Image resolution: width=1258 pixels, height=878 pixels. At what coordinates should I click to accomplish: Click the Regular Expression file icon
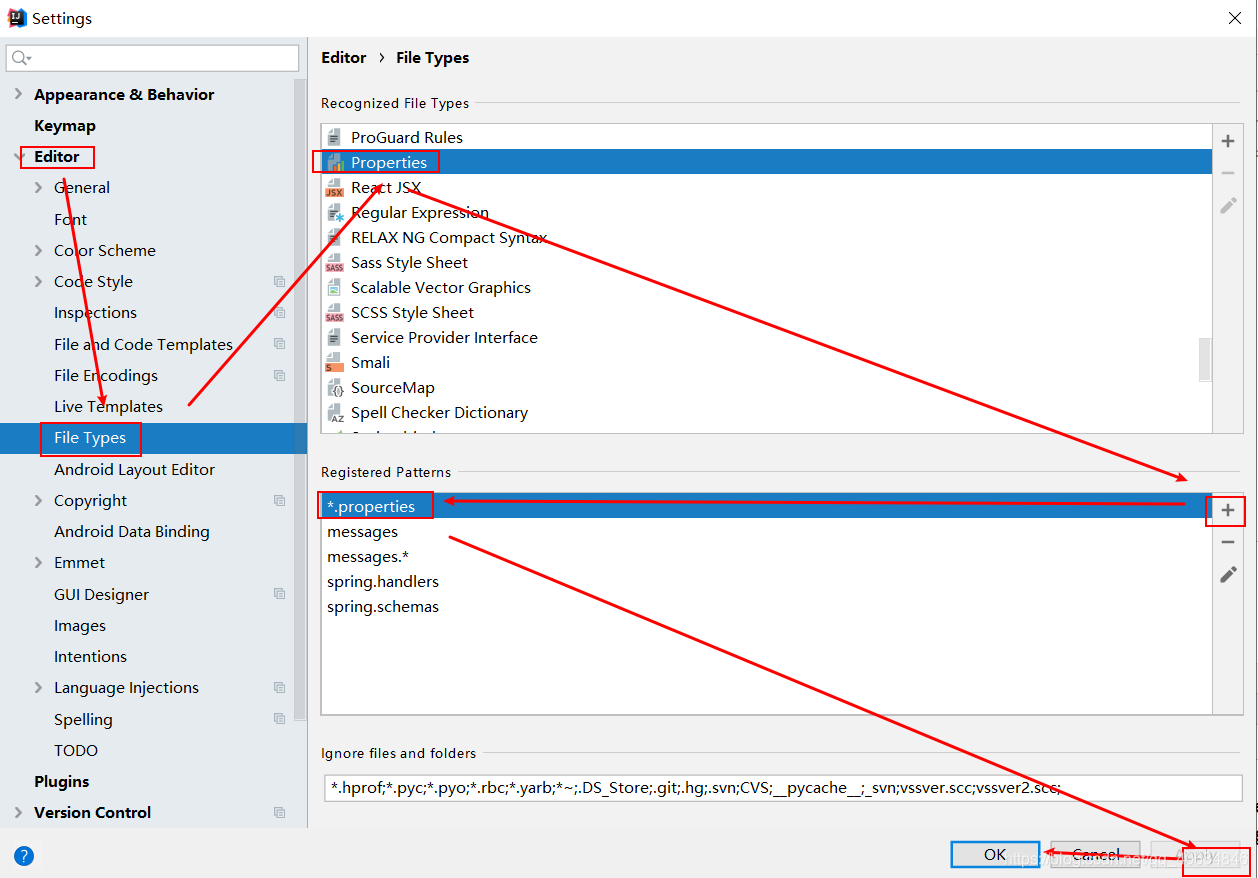pyautogui.click(x=335, y=213)
